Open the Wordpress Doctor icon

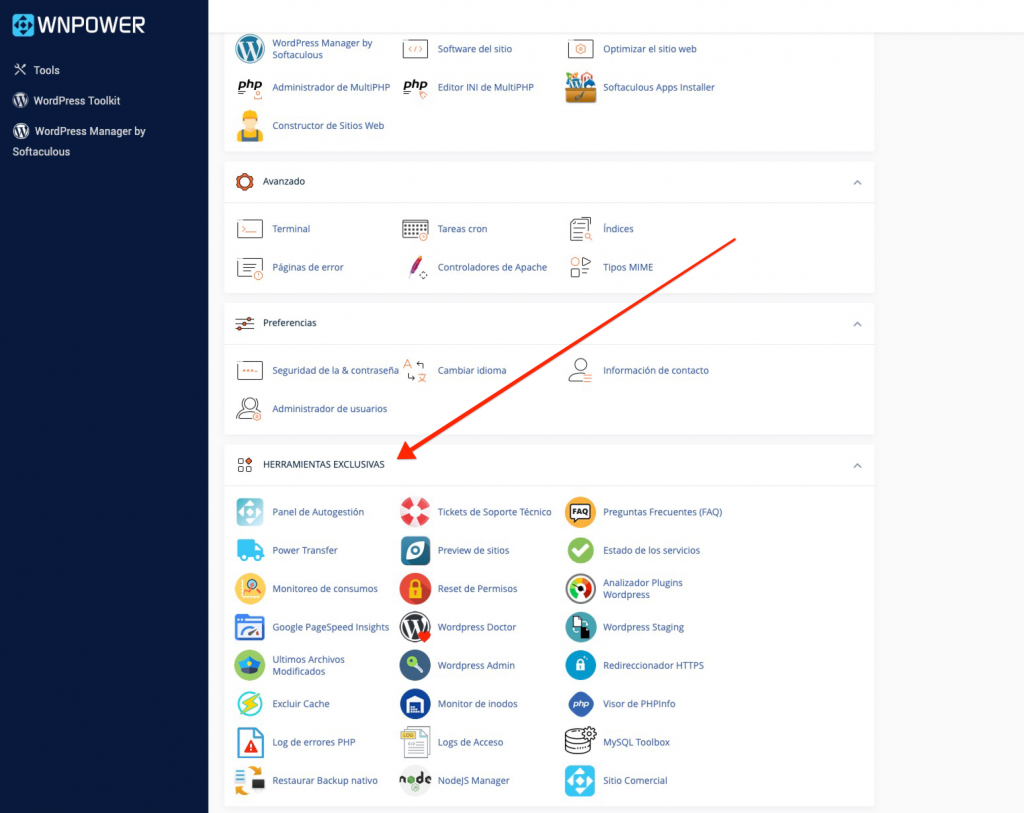415,628
